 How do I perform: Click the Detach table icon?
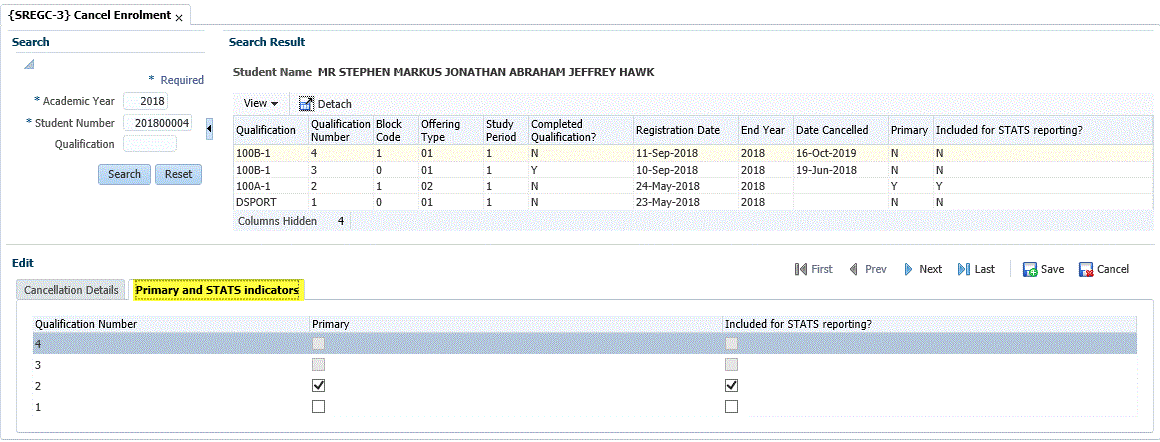coord(306,104)
